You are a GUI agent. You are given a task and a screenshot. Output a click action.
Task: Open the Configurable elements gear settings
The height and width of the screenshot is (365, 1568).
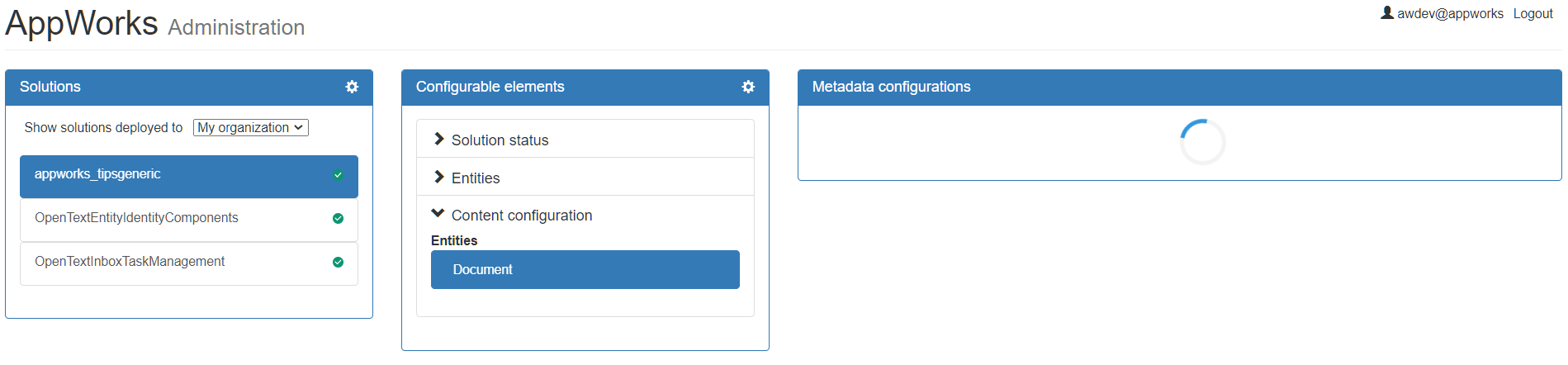point(748,87)
